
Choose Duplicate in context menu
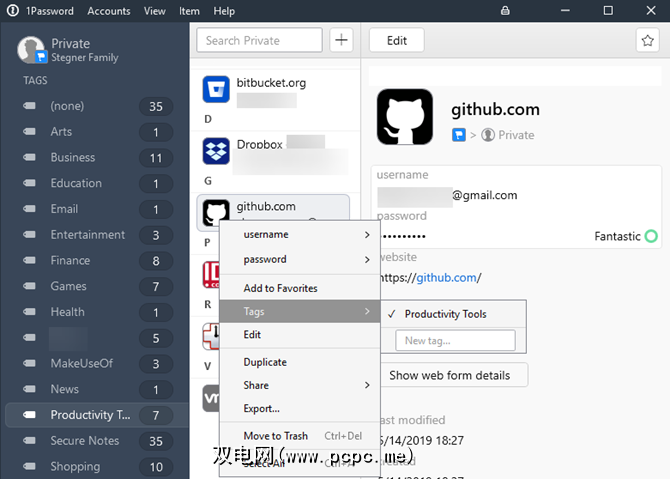300,362
